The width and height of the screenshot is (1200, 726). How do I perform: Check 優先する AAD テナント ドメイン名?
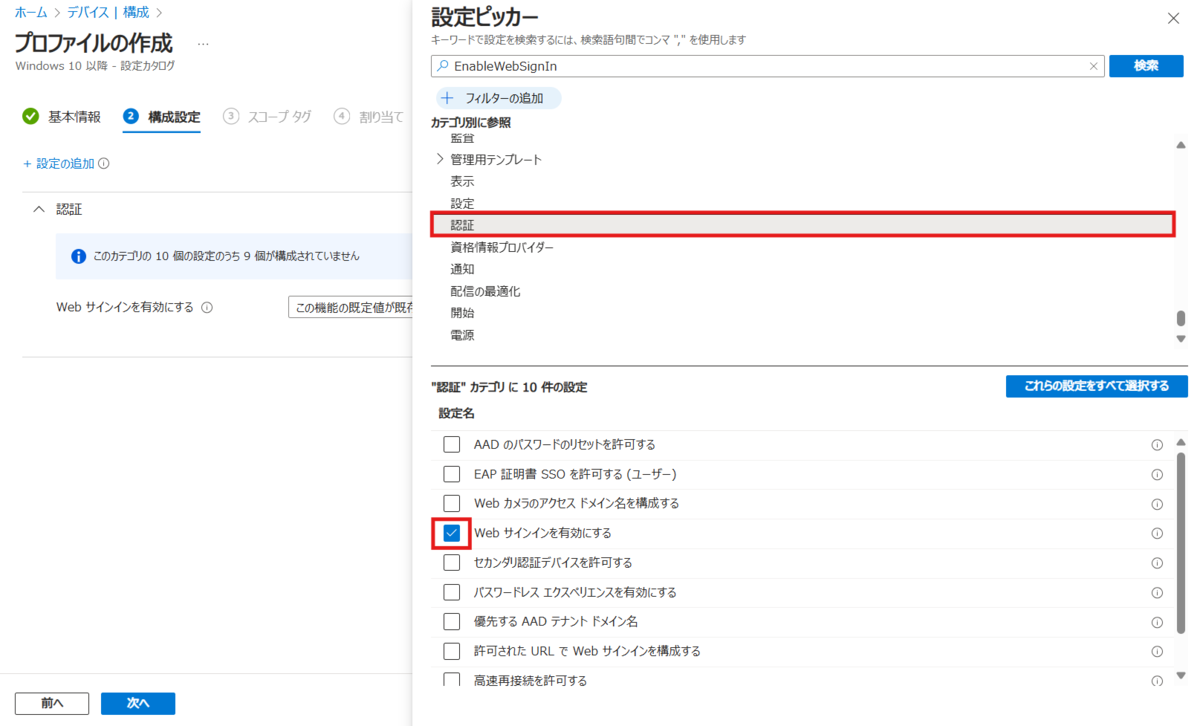pyautogui.click(x=452, y=622)
